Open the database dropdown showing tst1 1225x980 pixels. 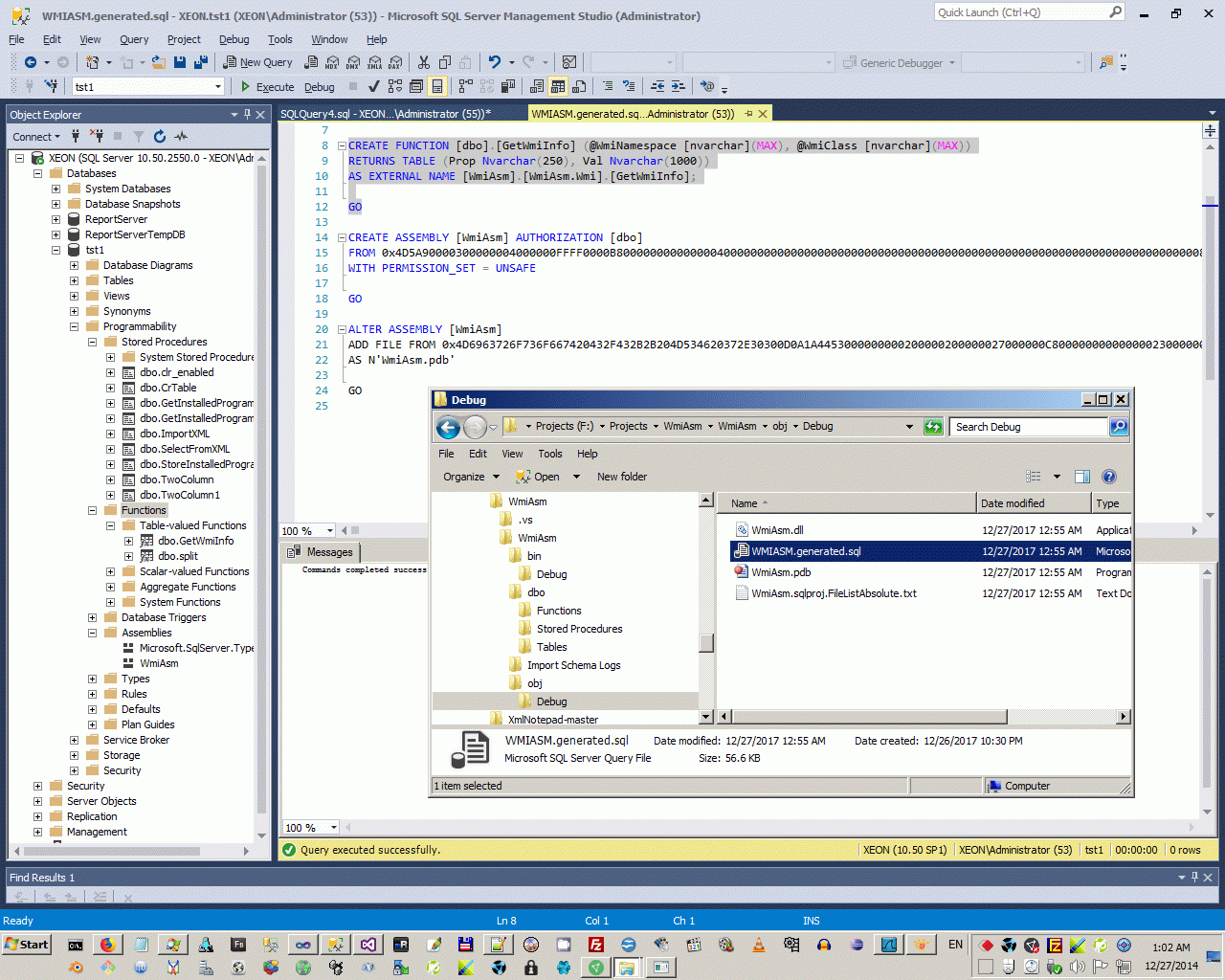[148, 86]
